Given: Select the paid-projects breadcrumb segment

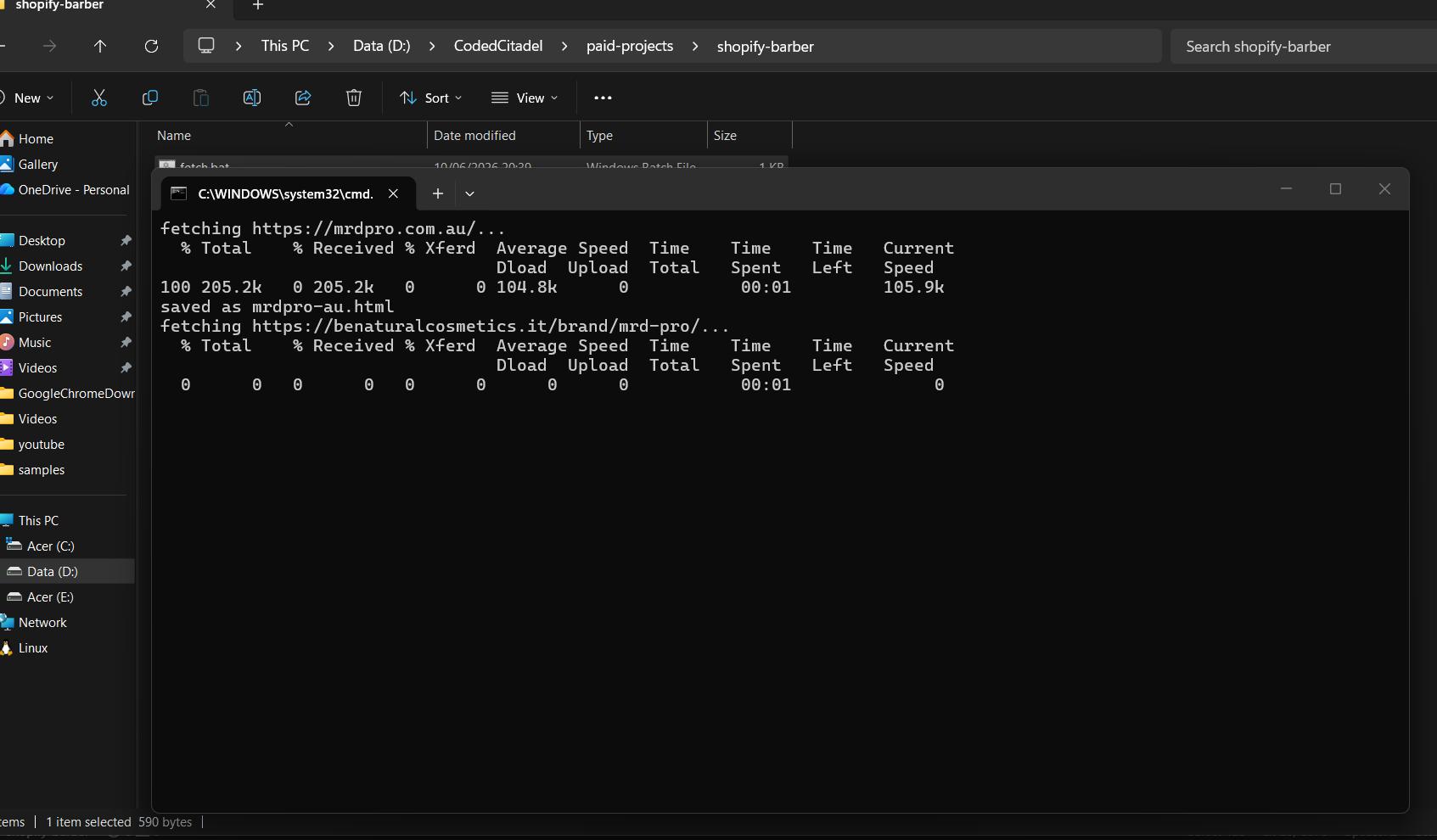Looking at the screenshot, I should point(630,46).
